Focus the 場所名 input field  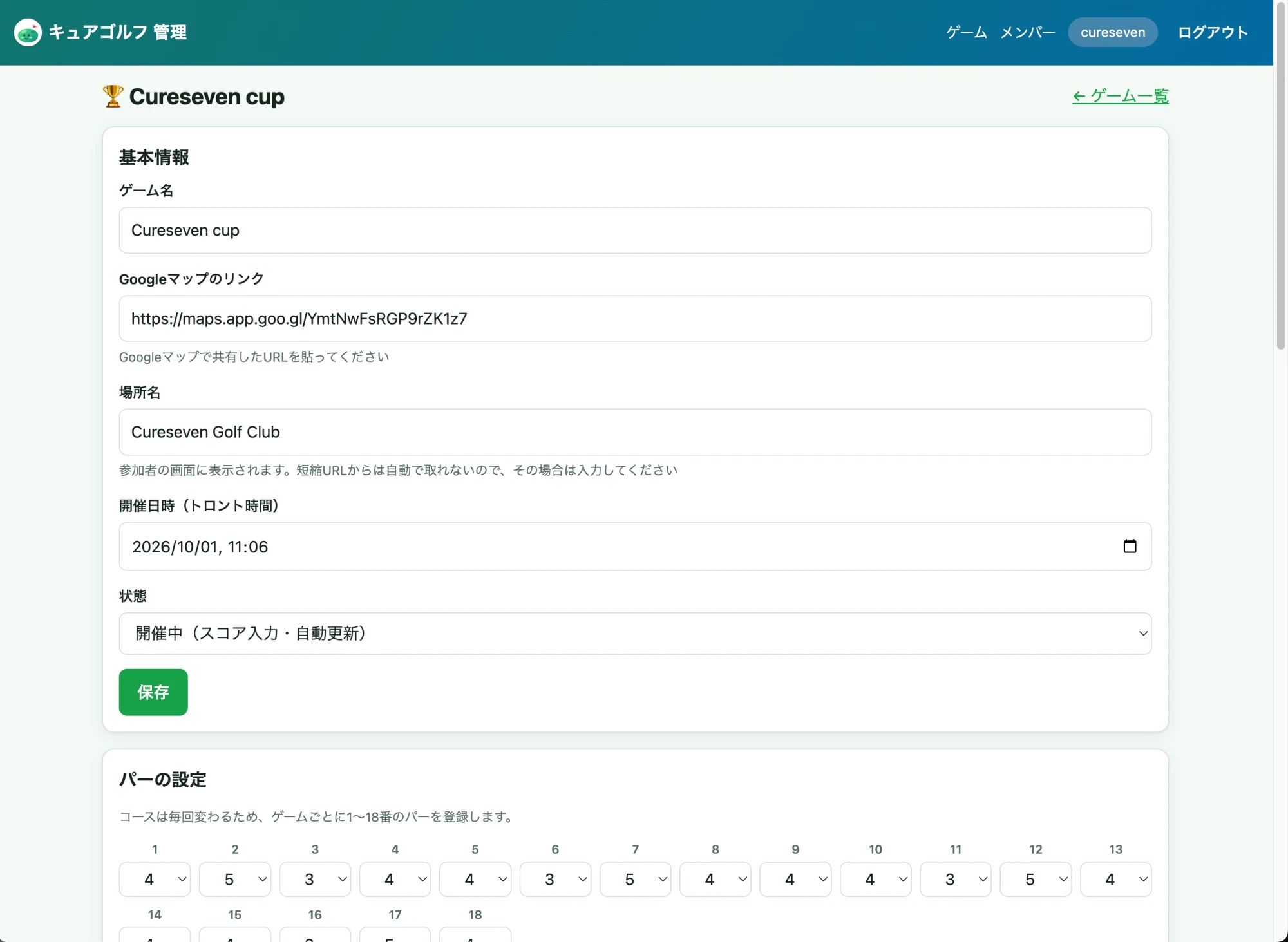pos(635,432)
